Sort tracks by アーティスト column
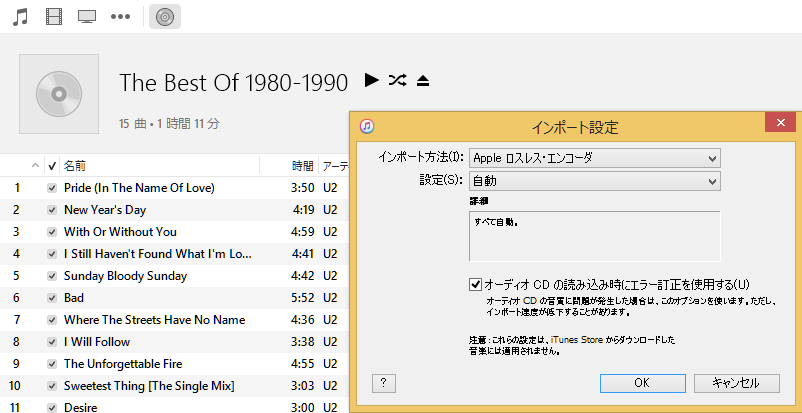This screenshot has width=802, height=413. click(x=335, y=166)
